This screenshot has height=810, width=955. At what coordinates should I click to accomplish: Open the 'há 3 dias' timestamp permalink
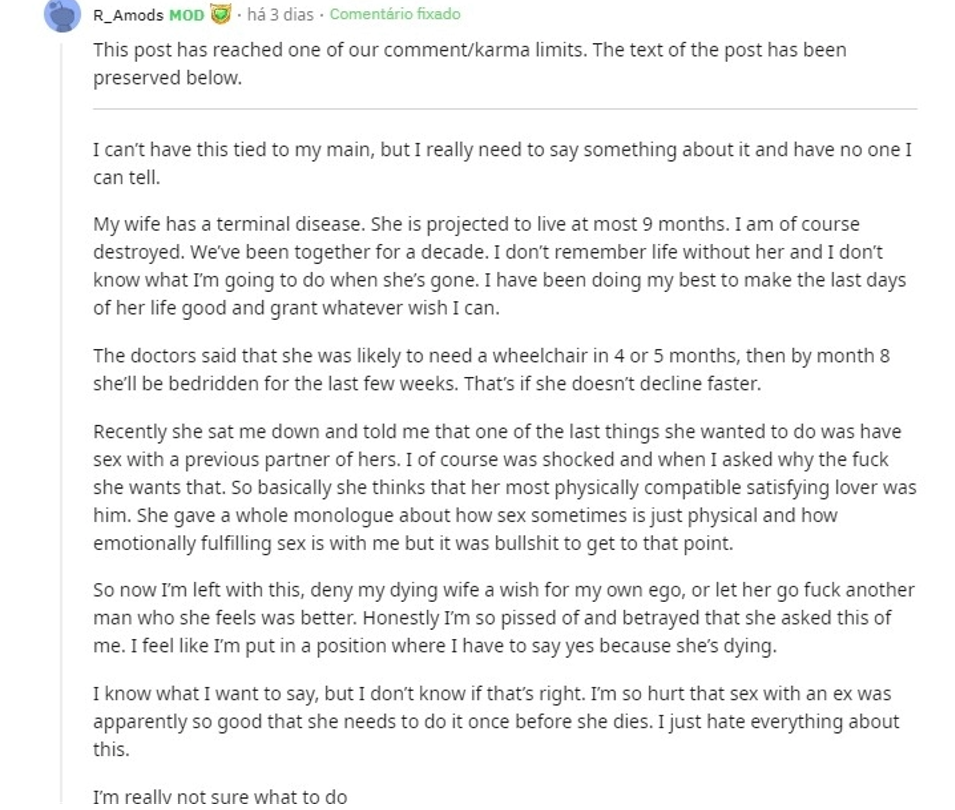(x=280, y=14)
